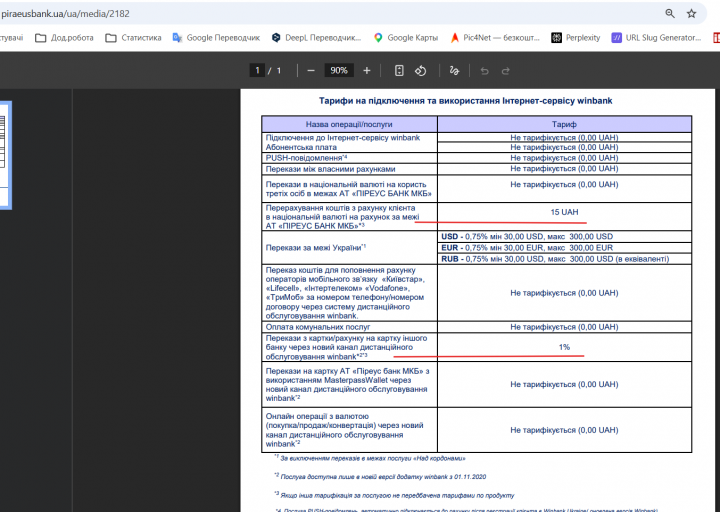Click the 'Назва операції/послуги' column header
This screenshot has height=512, width=720.
(x=349, y=124)
